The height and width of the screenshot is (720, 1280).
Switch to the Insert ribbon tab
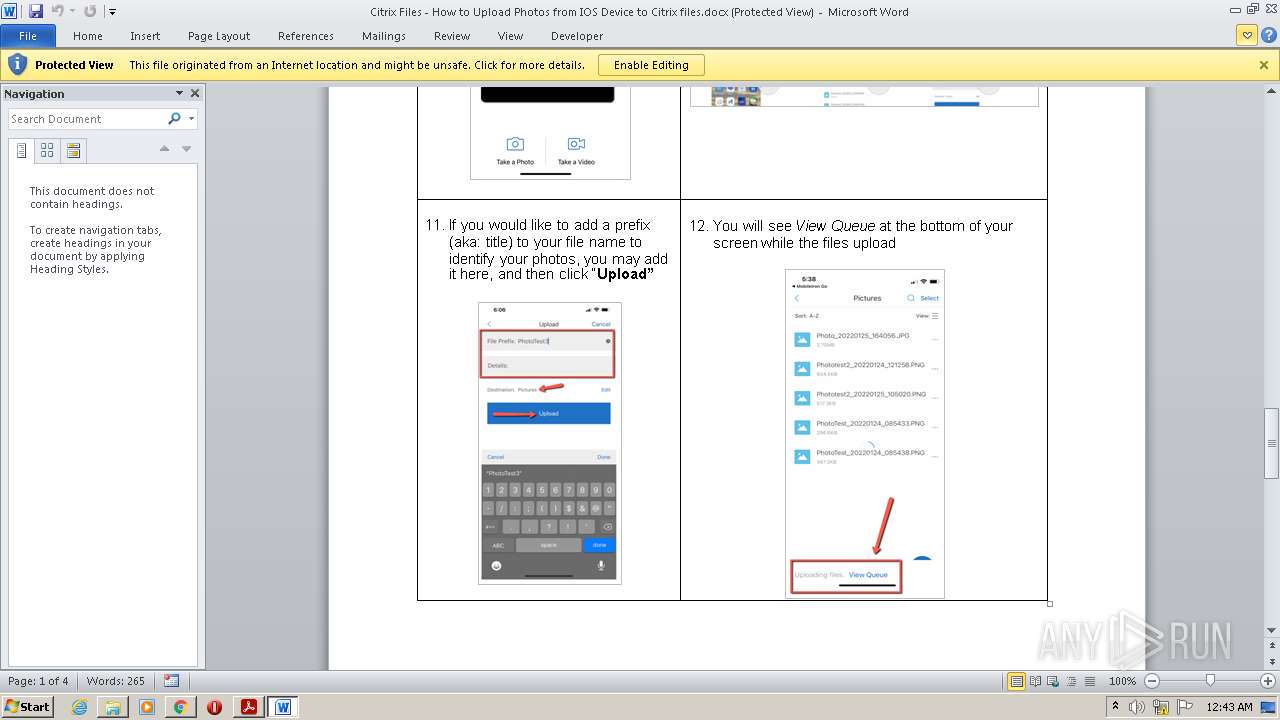(145, 36)
